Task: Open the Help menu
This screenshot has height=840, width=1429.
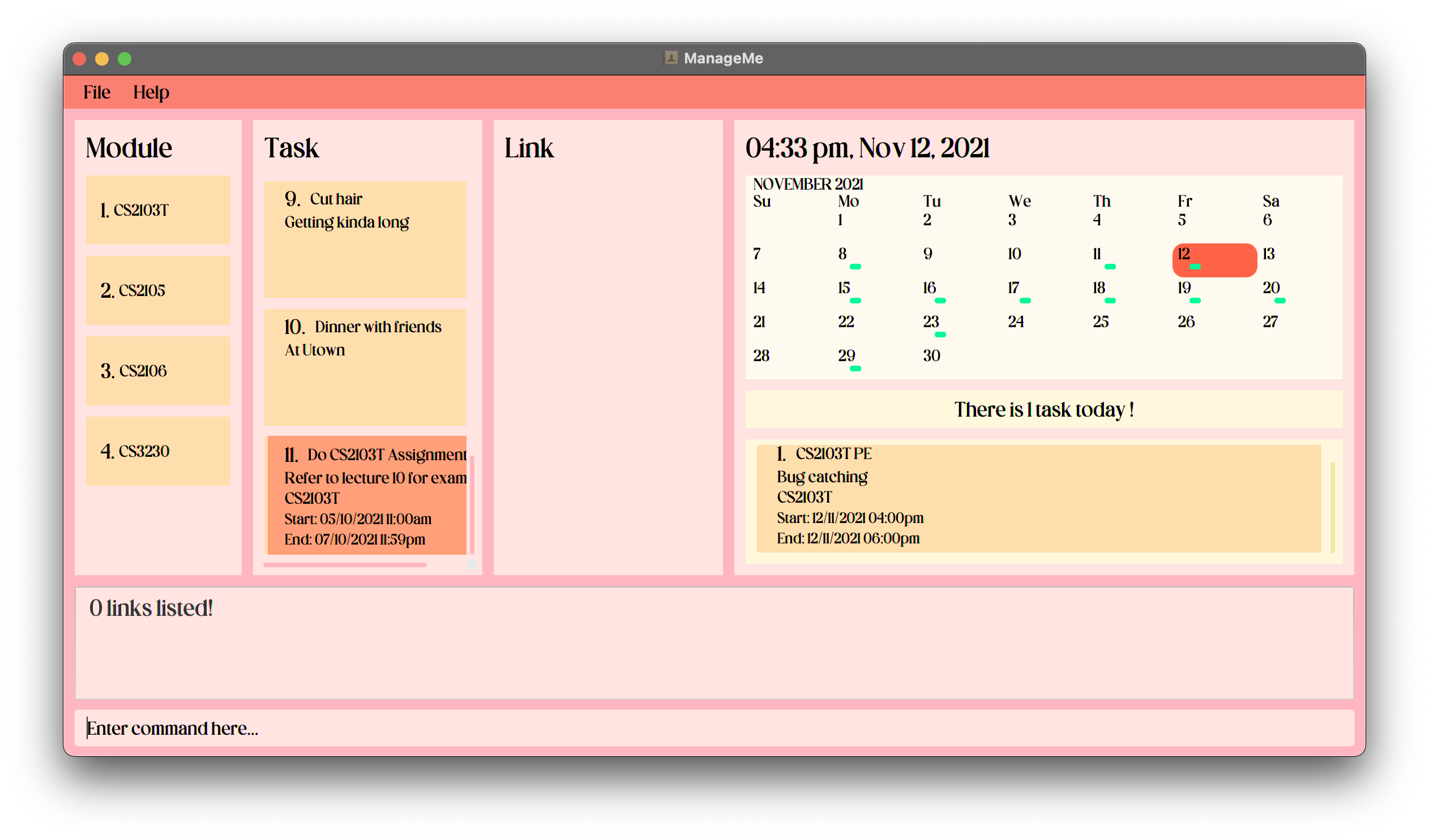Action: [151, 92]
